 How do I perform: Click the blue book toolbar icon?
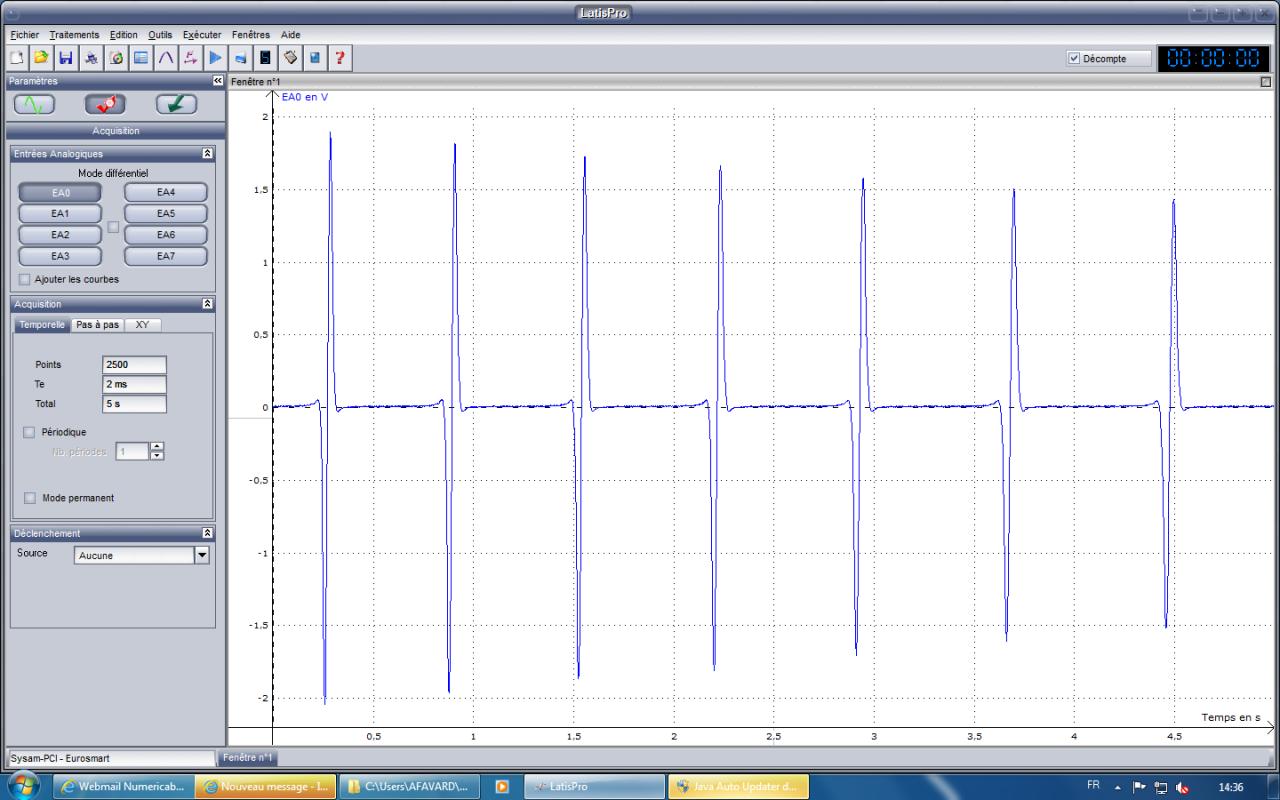pos(316,58)
